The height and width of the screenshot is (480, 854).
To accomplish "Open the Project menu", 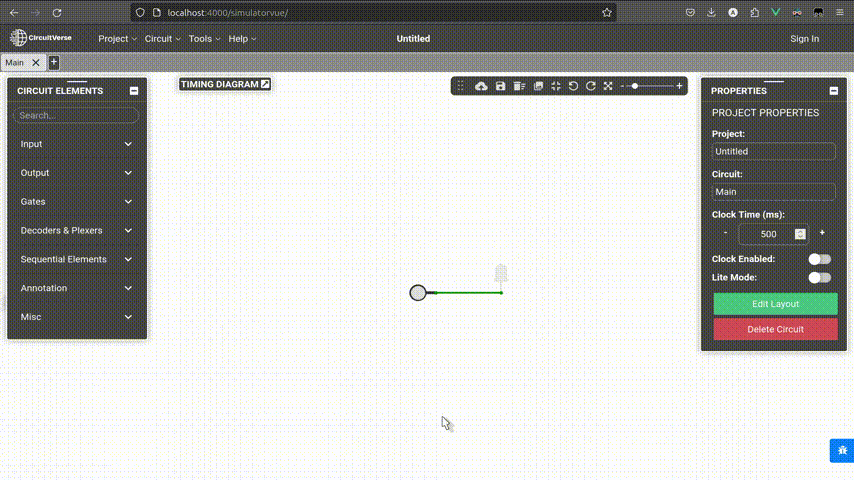I will click(x=117, y=39).
